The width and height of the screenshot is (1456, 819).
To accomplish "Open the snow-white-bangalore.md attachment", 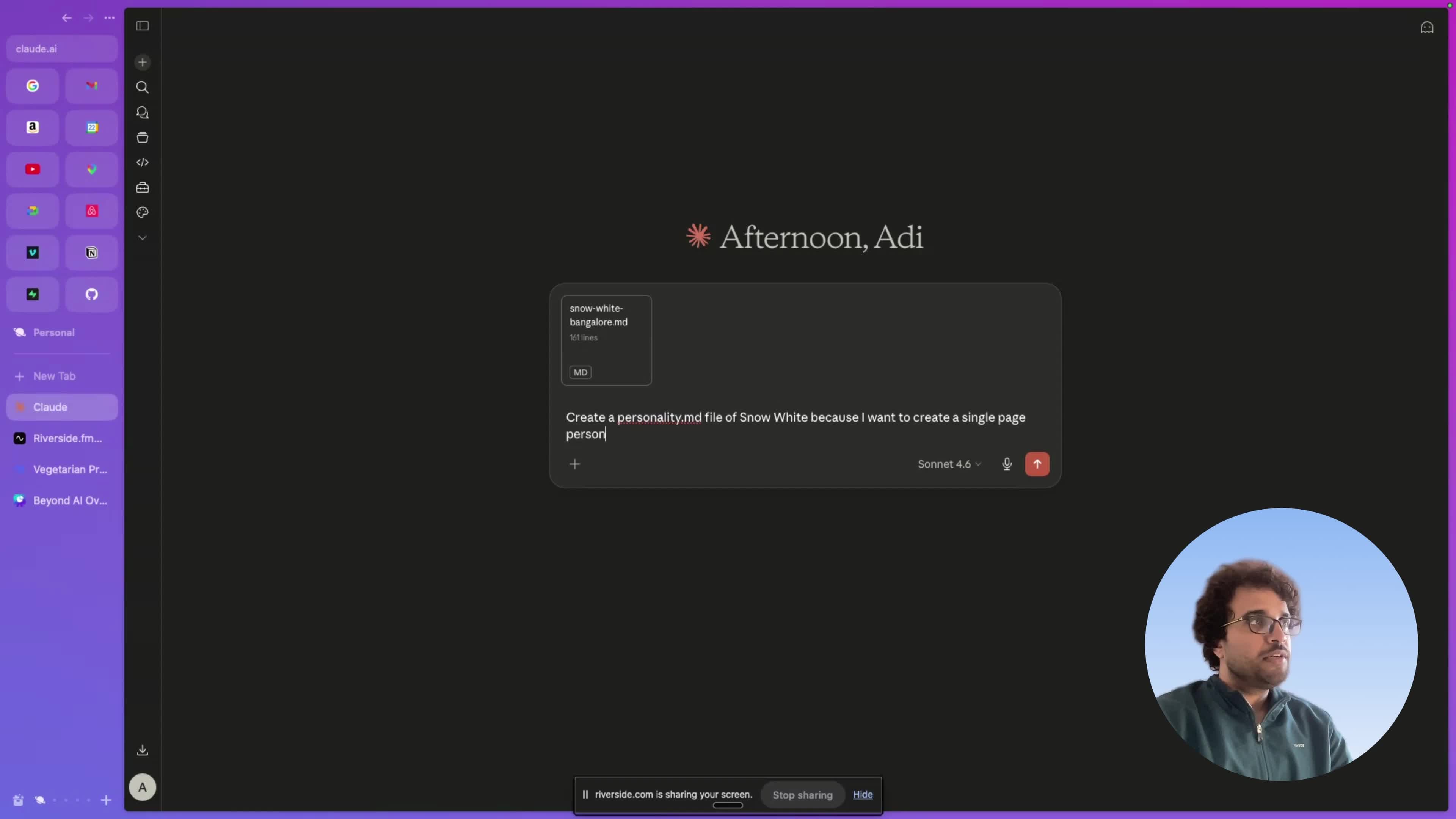I will click(x=606, y=340).
